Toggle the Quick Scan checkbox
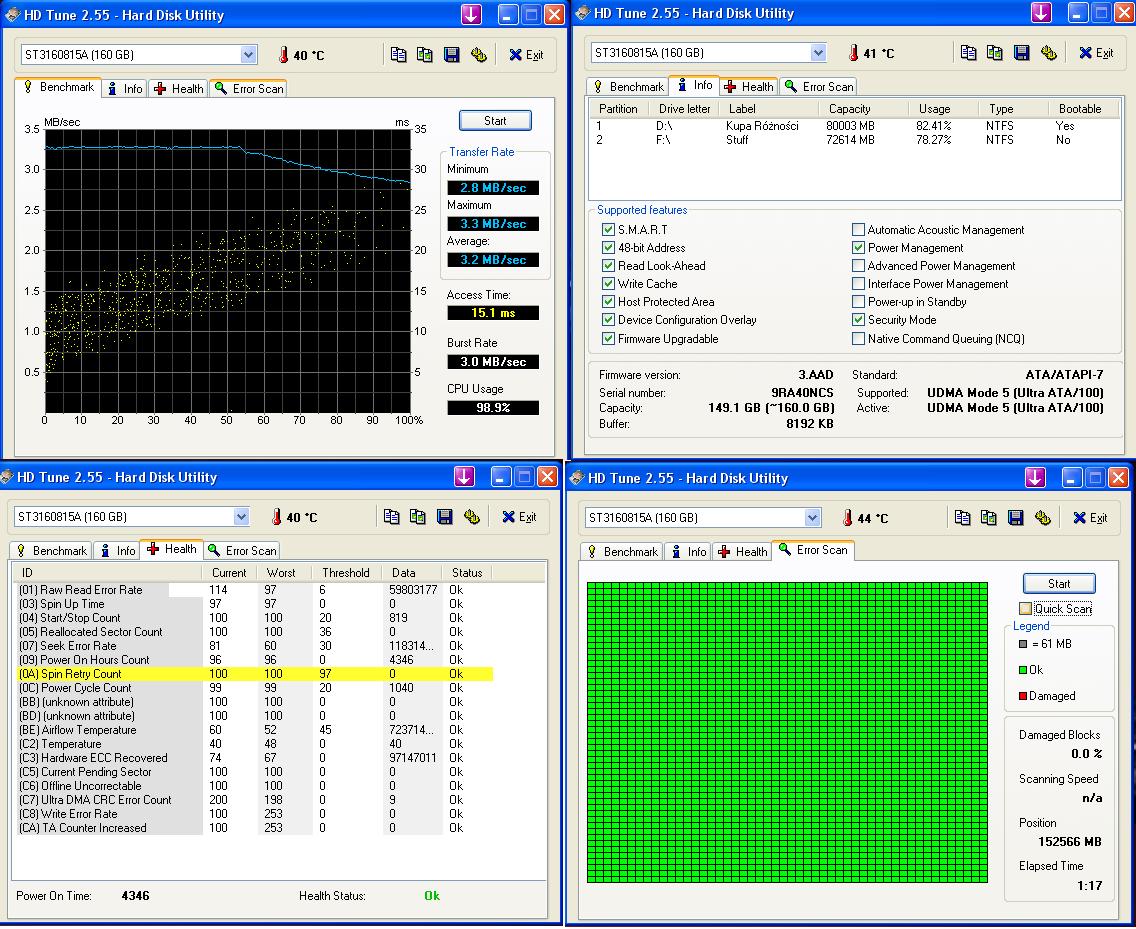The height and width of the screenshot is (929, 1136). [1025, 609]
